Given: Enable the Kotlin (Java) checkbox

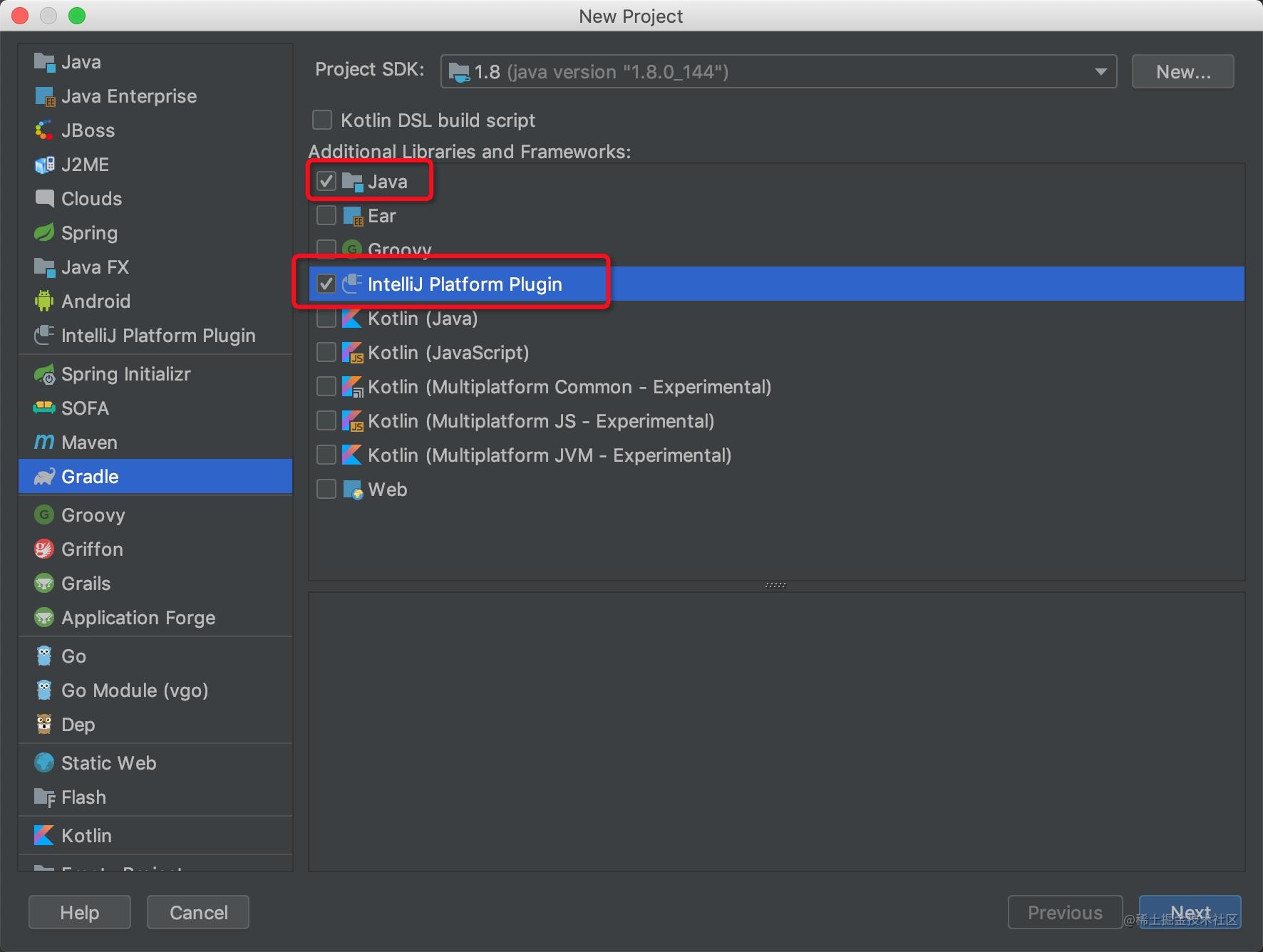Looking at the screenshot, I should (x=326, y=318).
